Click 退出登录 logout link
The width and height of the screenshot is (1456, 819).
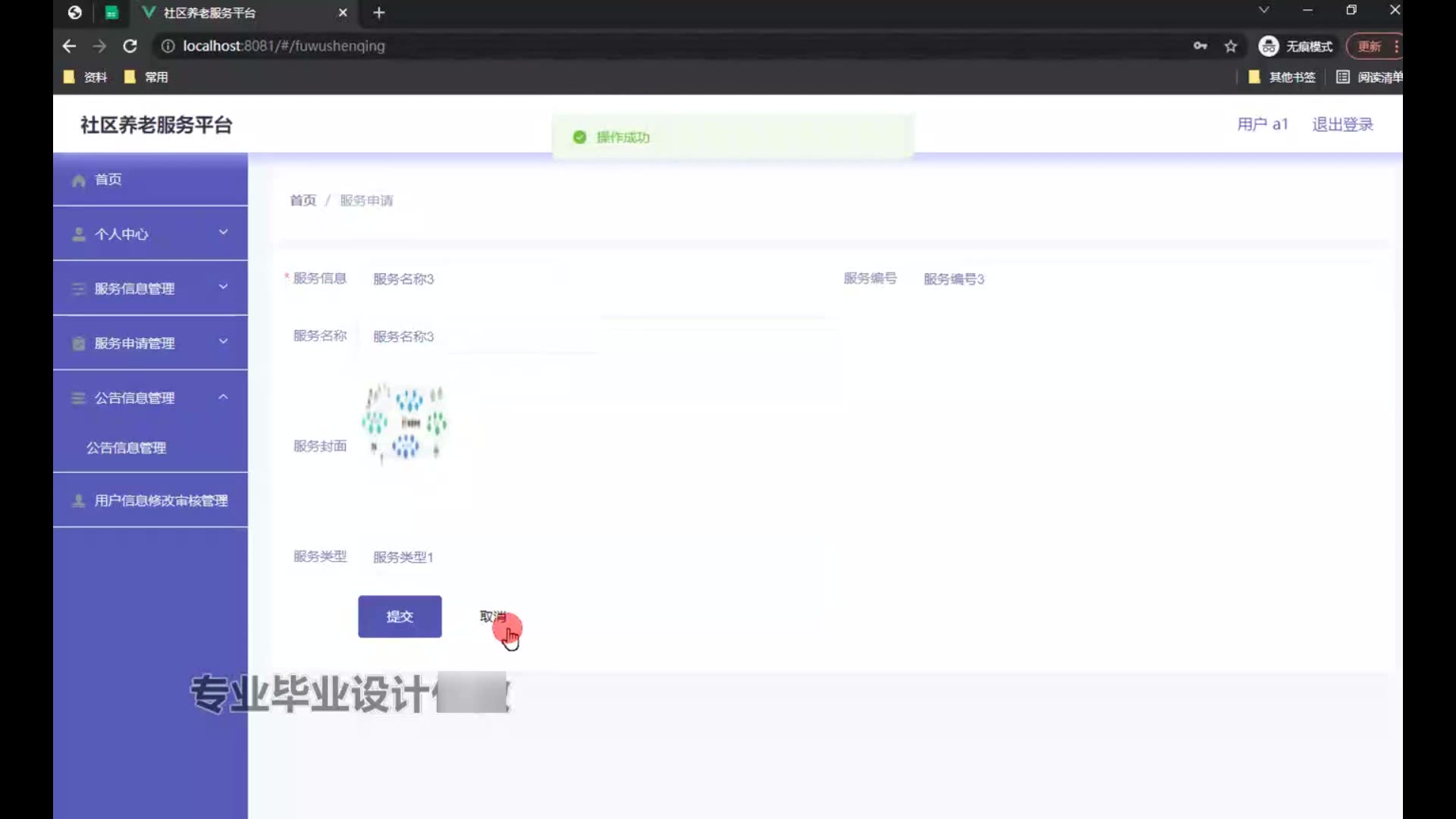tap(1342, 124)
